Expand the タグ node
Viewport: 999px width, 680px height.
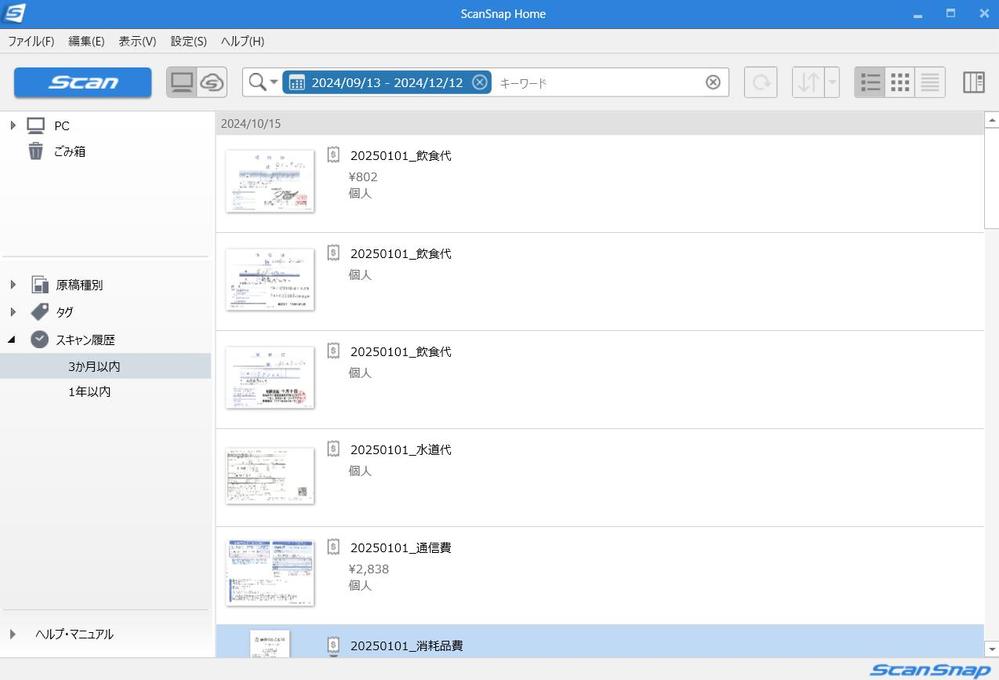[x=13, y=312]
